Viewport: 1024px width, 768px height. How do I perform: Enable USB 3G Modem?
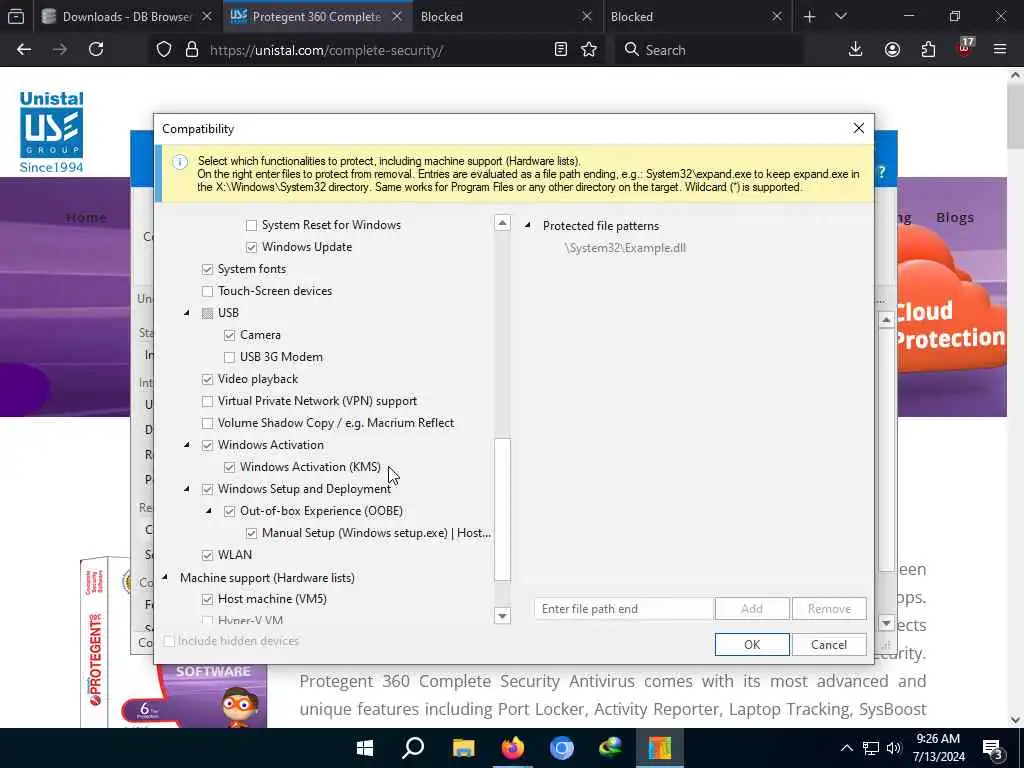(x=229, y=357)
